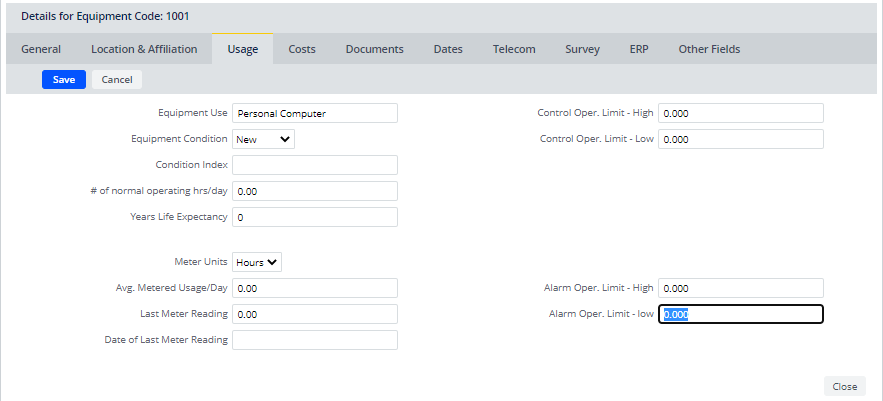The image size is (883, 401).
Task: Open the Dates tab
Action: 448,49
